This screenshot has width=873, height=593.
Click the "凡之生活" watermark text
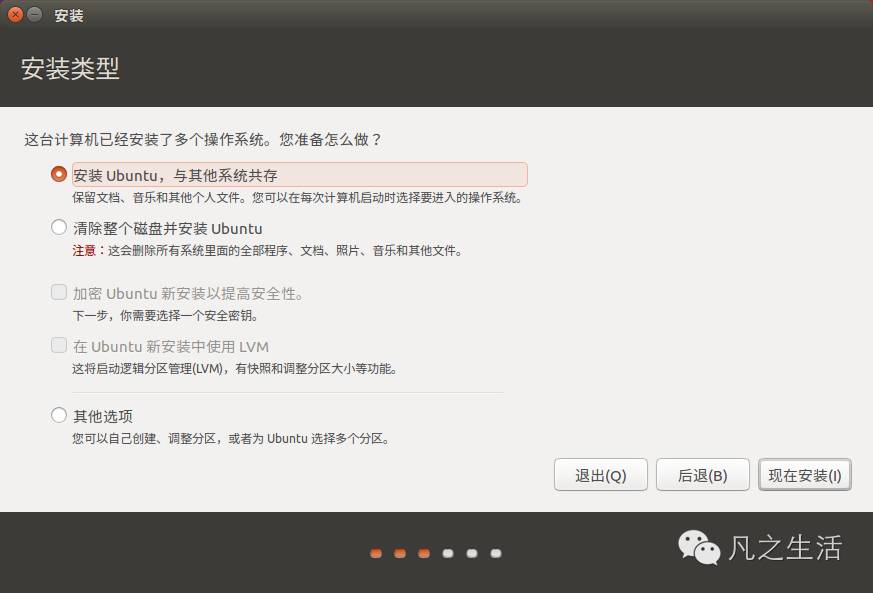(787, 549)
